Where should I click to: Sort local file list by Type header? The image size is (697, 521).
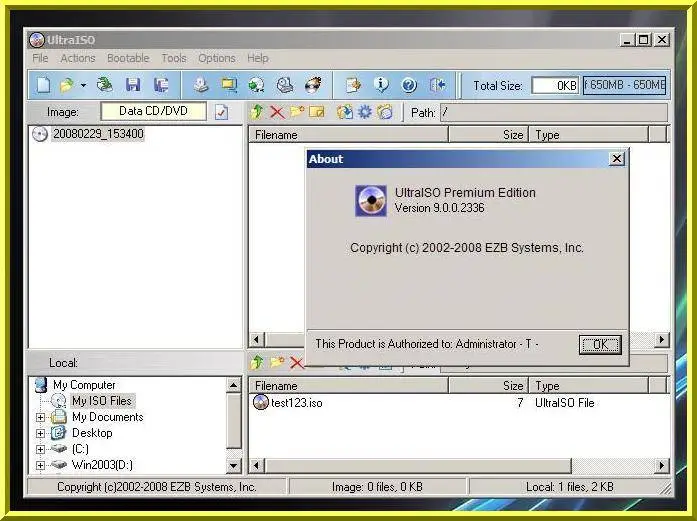click(x=589, y=385)
